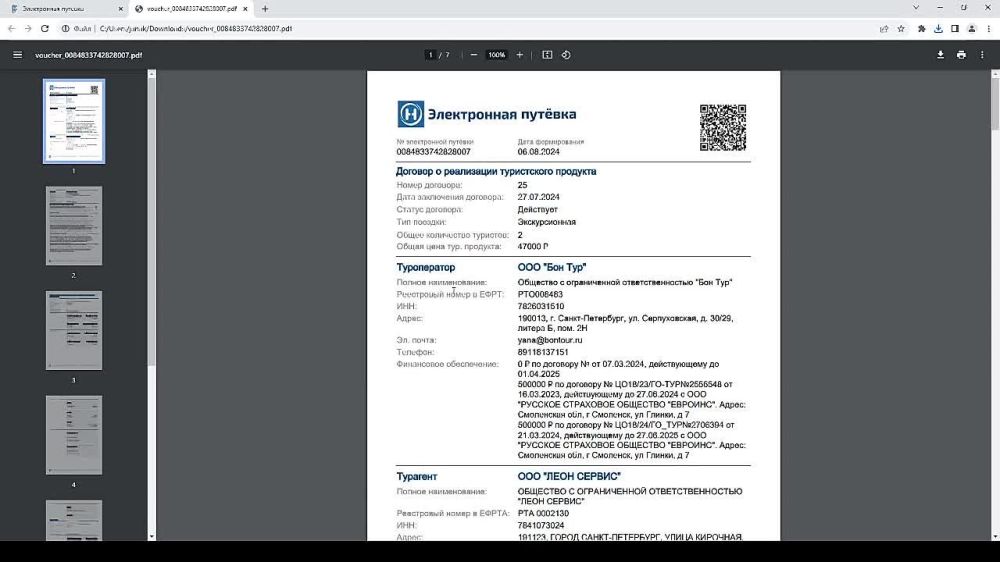Image resolution: width=1000 pixels, height=562 pixels.
Task: Zoom out using the minus icon
Action: coord(474,55)
